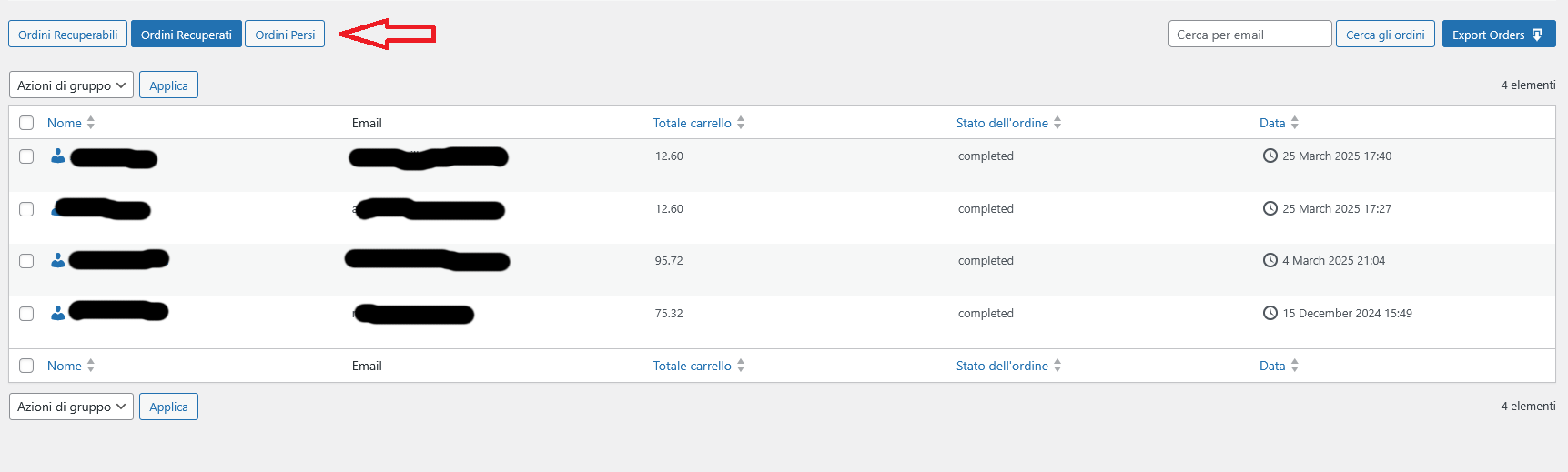Click the clock icon beside 15 December 2024 15:49
This screenshot has width=1568, height=472.
(x=1270, y=313)
